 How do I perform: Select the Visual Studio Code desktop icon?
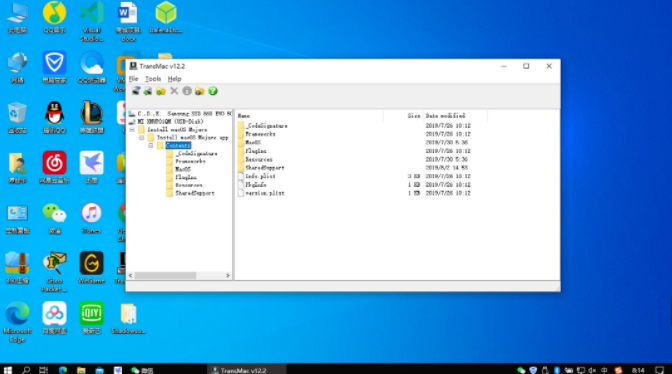pyautogui.click(x=92, y=21)
